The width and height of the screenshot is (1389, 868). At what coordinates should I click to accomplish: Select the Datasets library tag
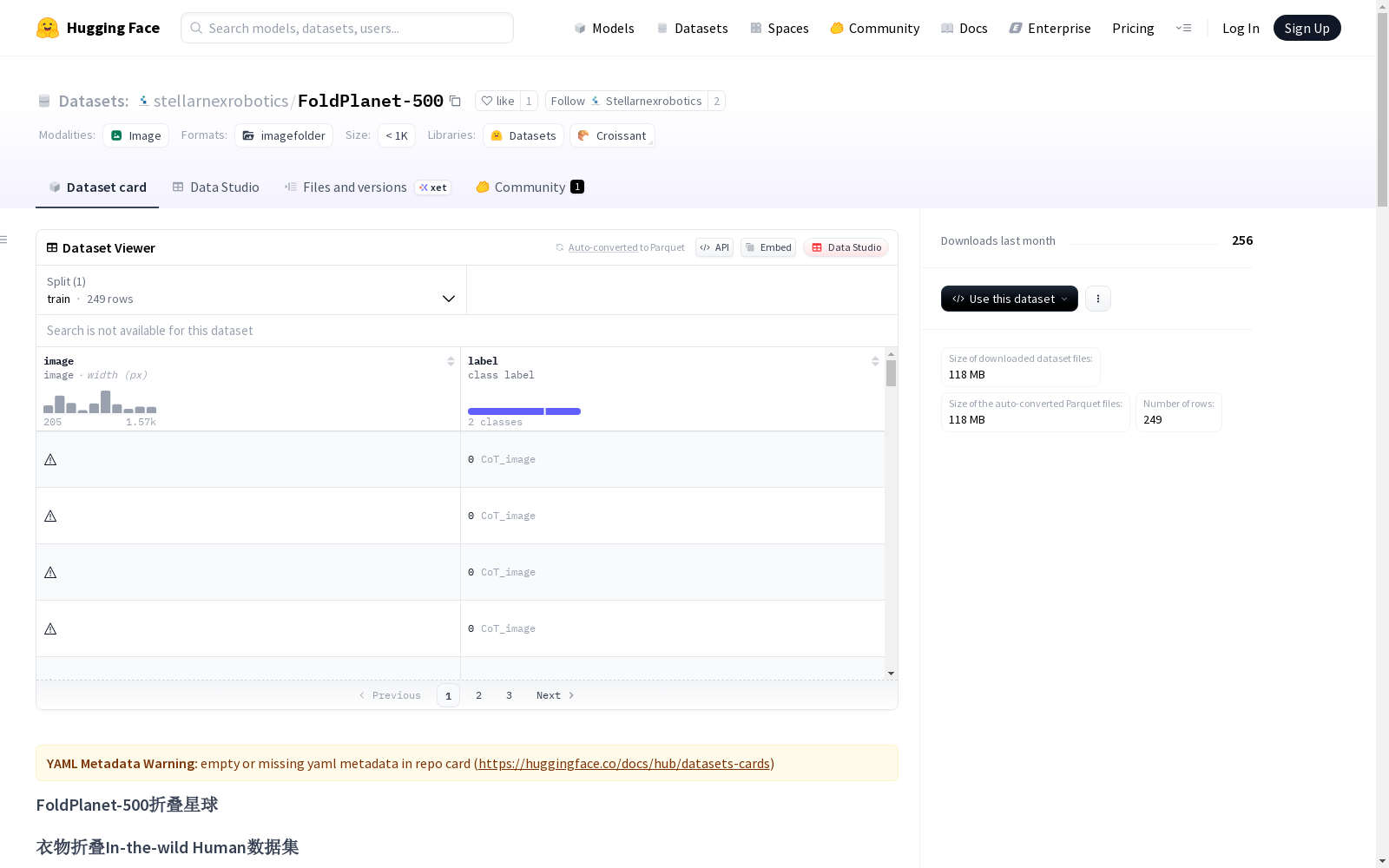pos(523,135)
